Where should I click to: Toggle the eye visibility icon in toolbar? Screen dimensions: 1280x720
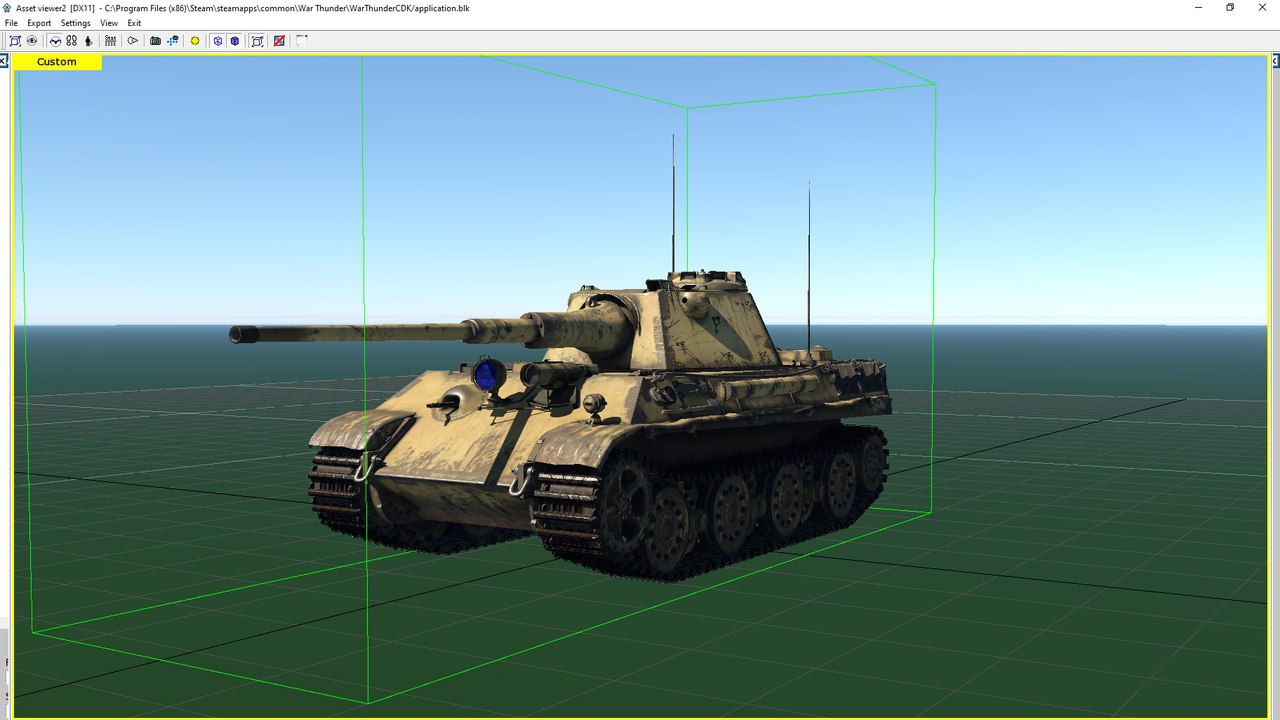[x=32, y=41]
